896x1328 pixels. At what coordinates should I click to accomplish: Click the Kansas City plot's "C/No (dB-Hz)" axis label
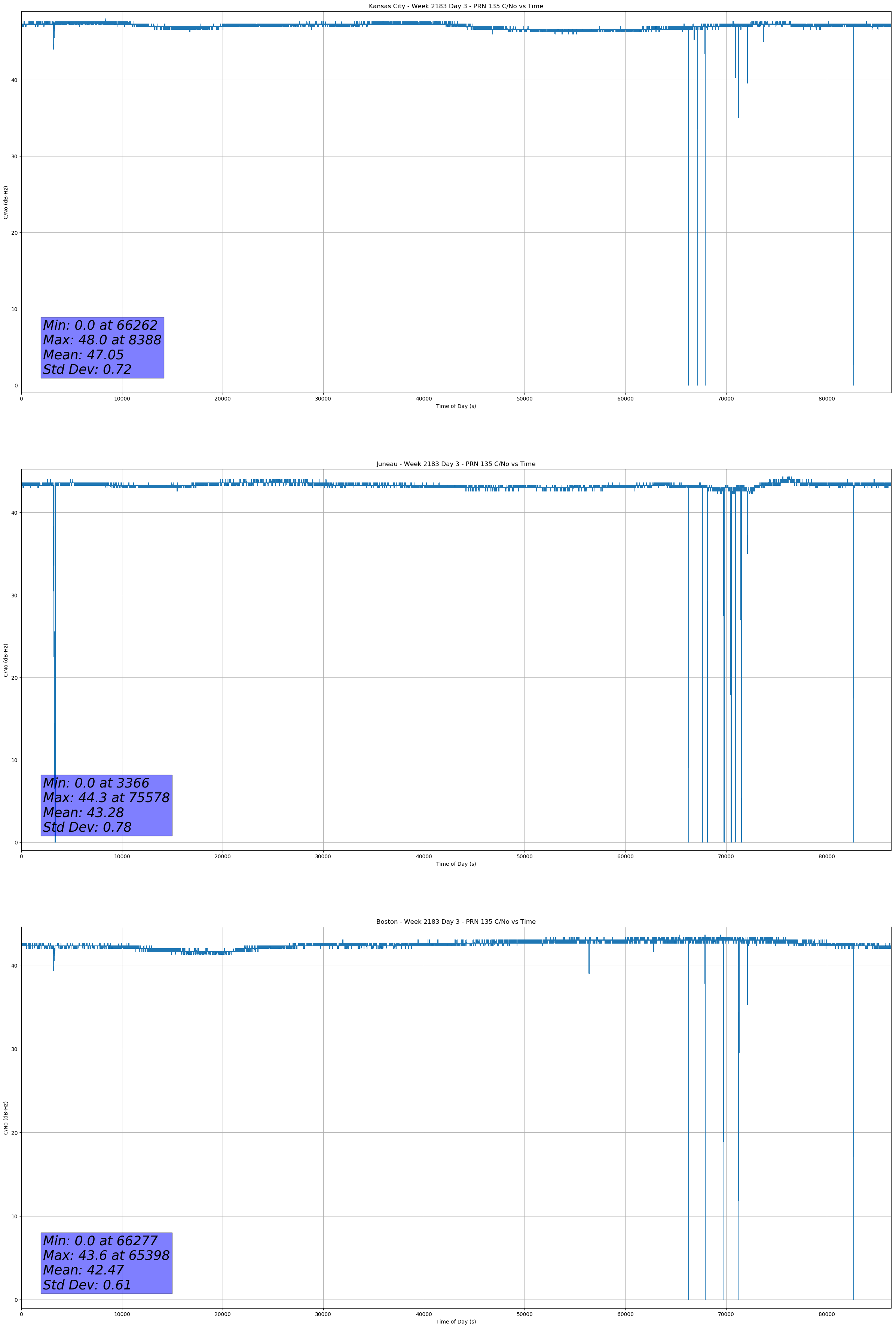pos(6,202)
